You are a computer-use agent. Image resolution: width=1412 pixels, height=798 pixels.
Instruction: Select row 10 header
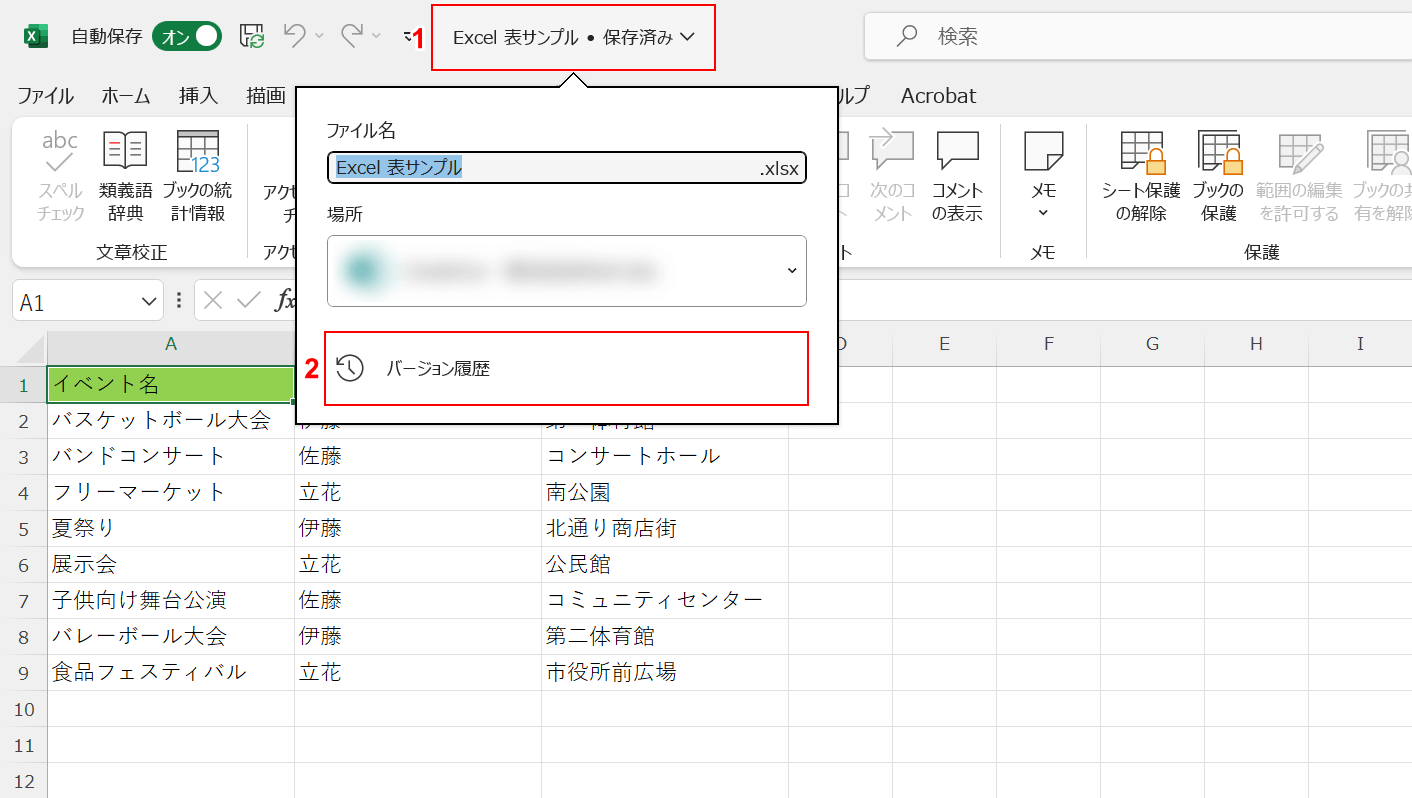[24, 708]
